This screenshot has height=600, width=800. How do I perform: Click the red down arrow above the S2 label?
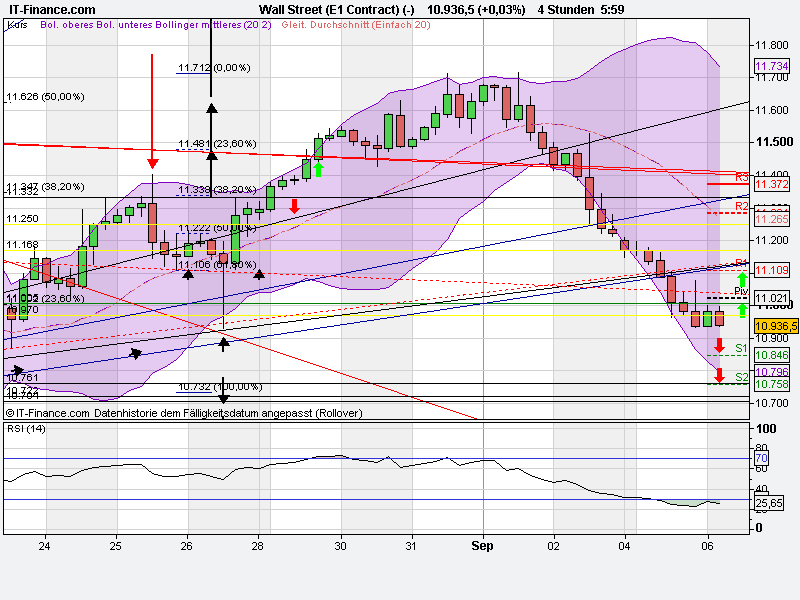[720, 375]
